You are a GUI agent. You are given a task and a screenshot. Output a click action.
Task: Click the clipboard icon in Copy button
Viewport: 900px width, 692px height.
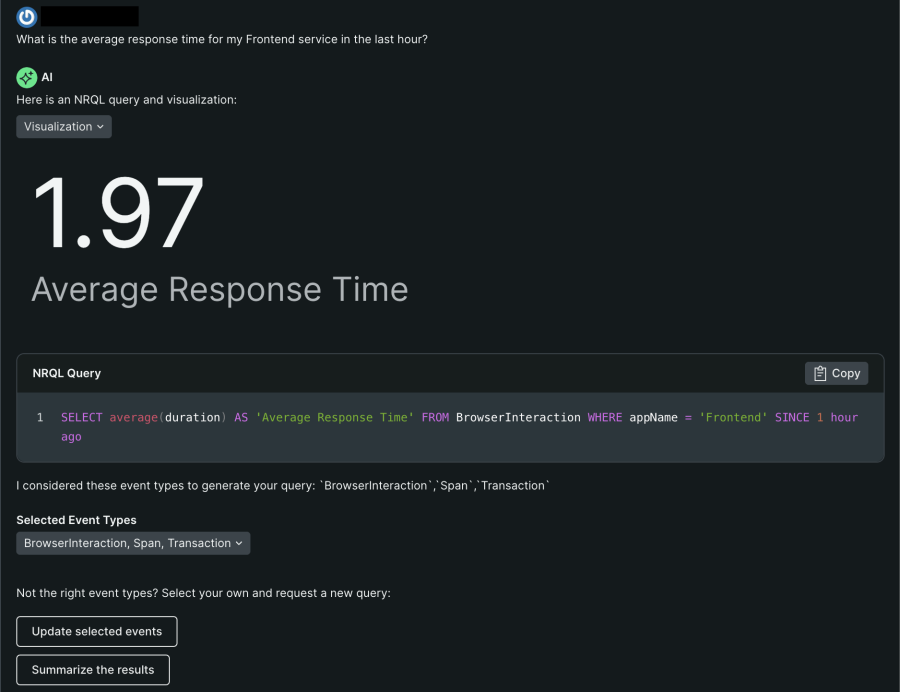[819, 373]
